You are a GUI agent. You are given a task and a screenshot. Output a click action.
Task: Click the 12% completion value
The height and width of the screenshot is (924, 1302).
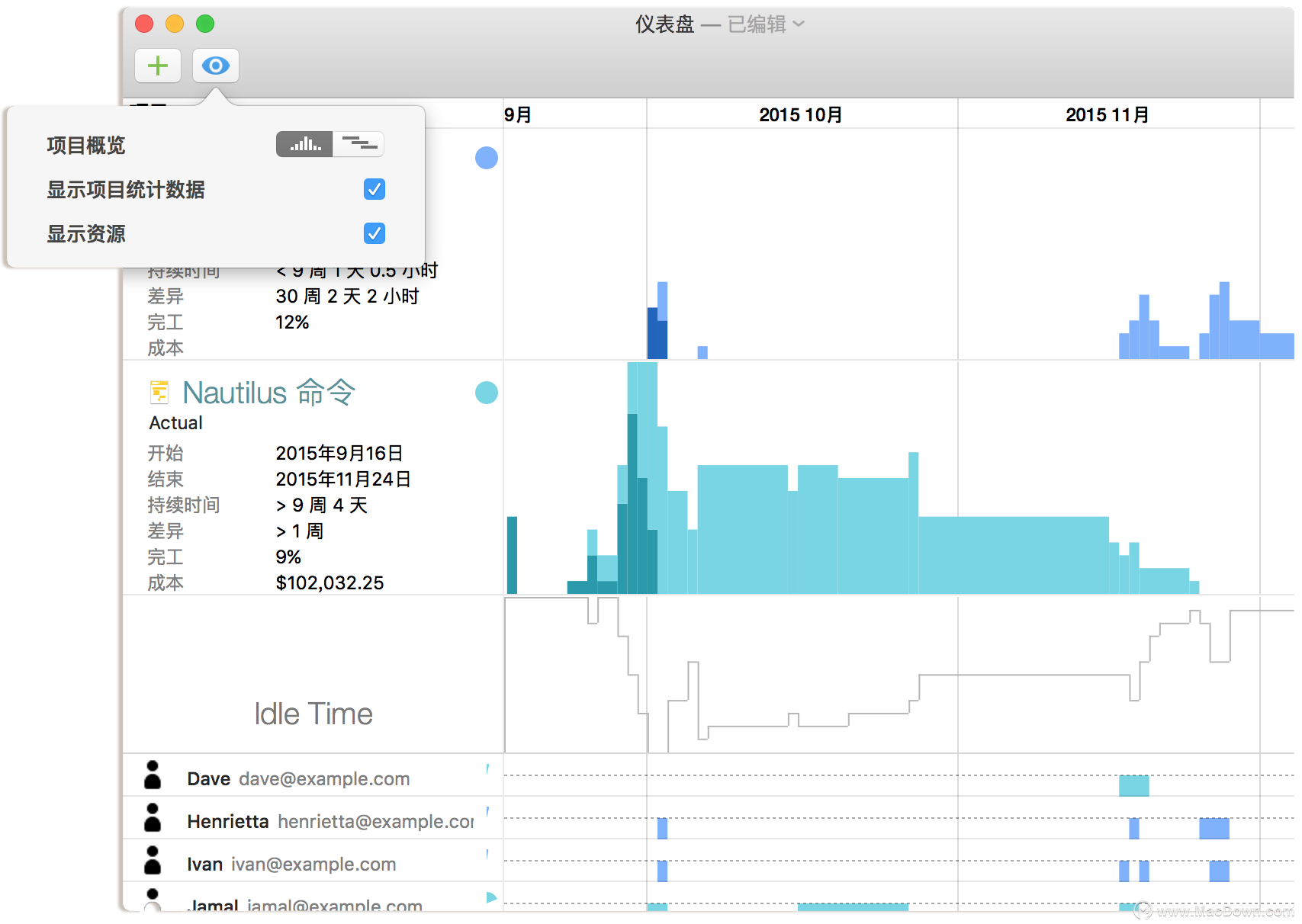(x=292, y=322)
